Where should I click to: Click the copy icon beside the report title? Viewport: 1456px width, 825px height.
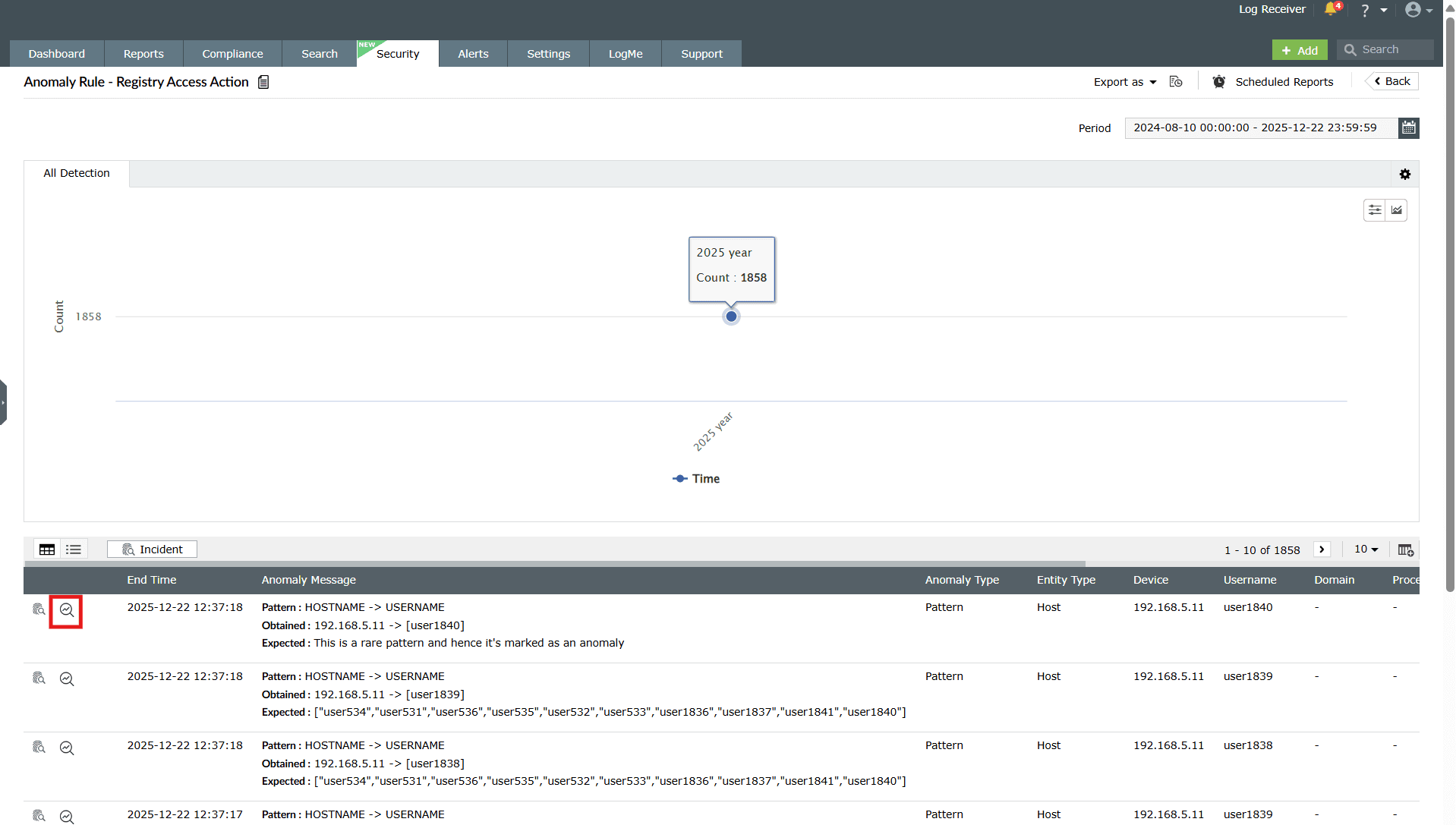(263, 81)
